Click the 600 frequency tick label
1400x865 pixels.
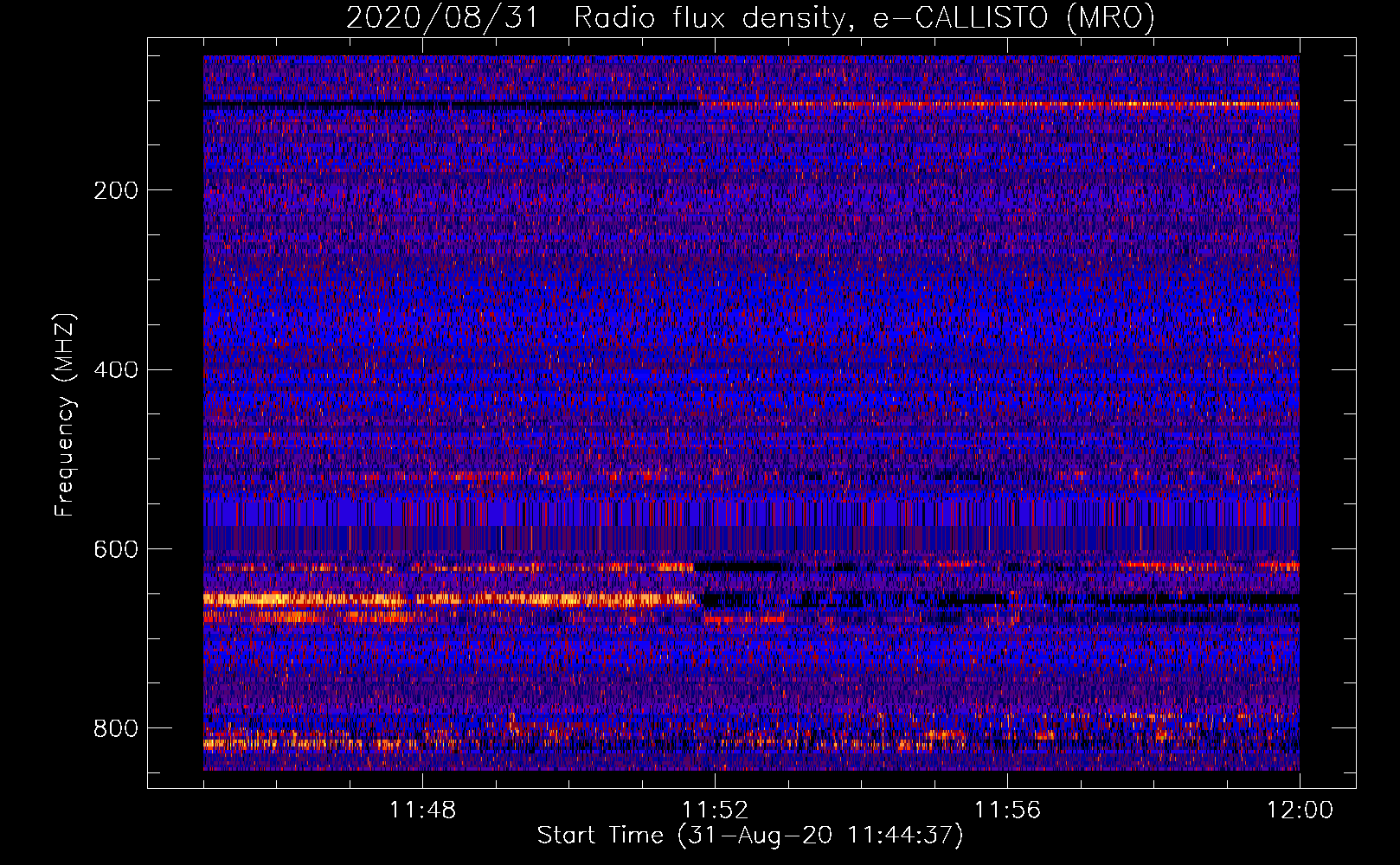(116, 550)
